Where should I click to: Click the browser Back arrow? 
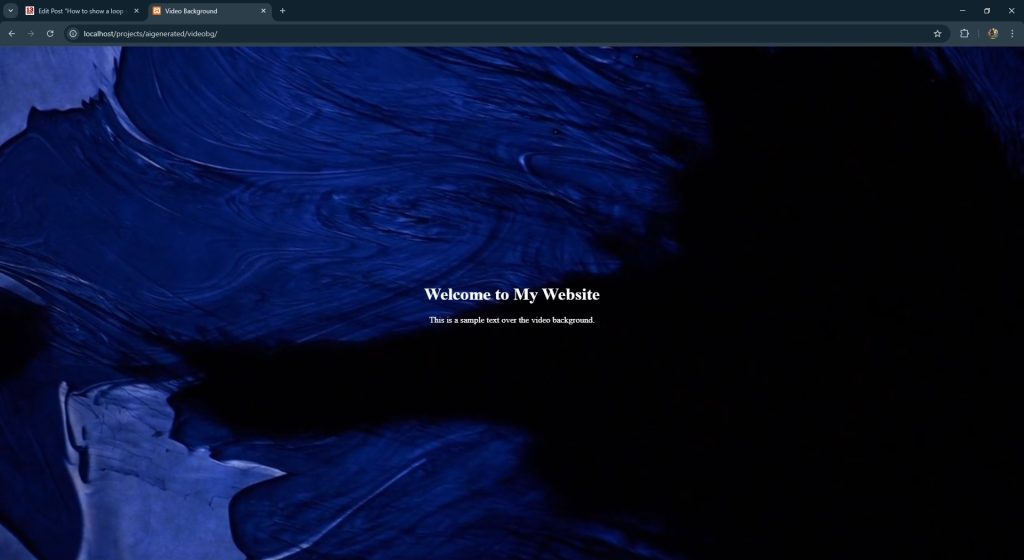click(x=12, y=33)
